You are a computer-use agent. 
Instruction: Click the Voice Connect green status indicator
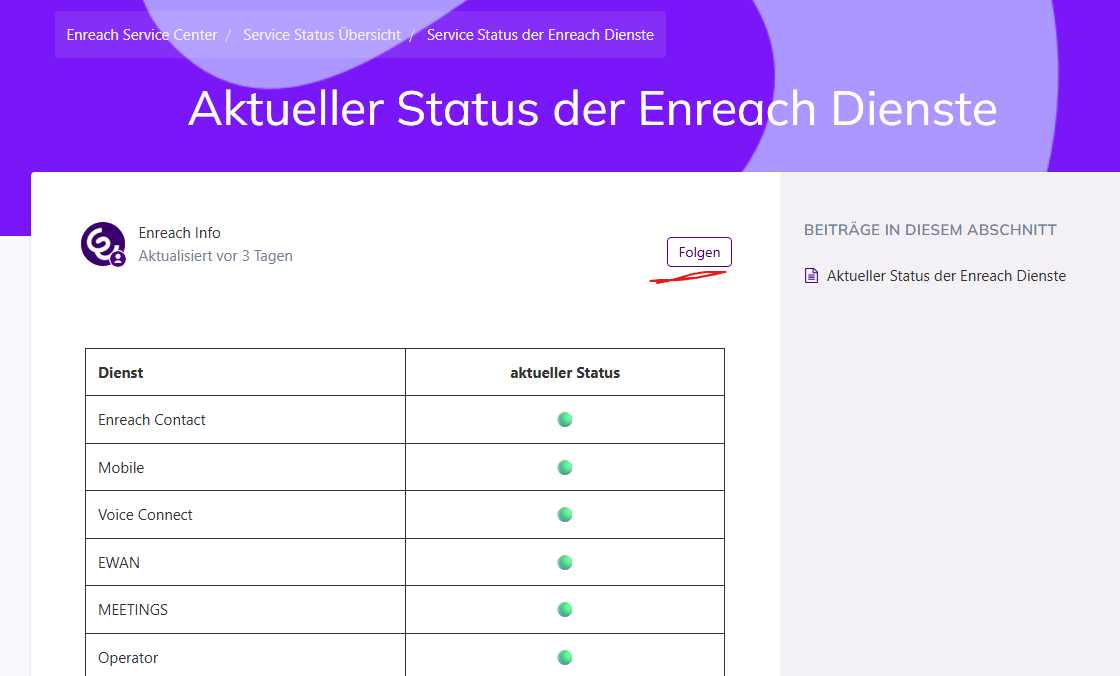[565, 515]
